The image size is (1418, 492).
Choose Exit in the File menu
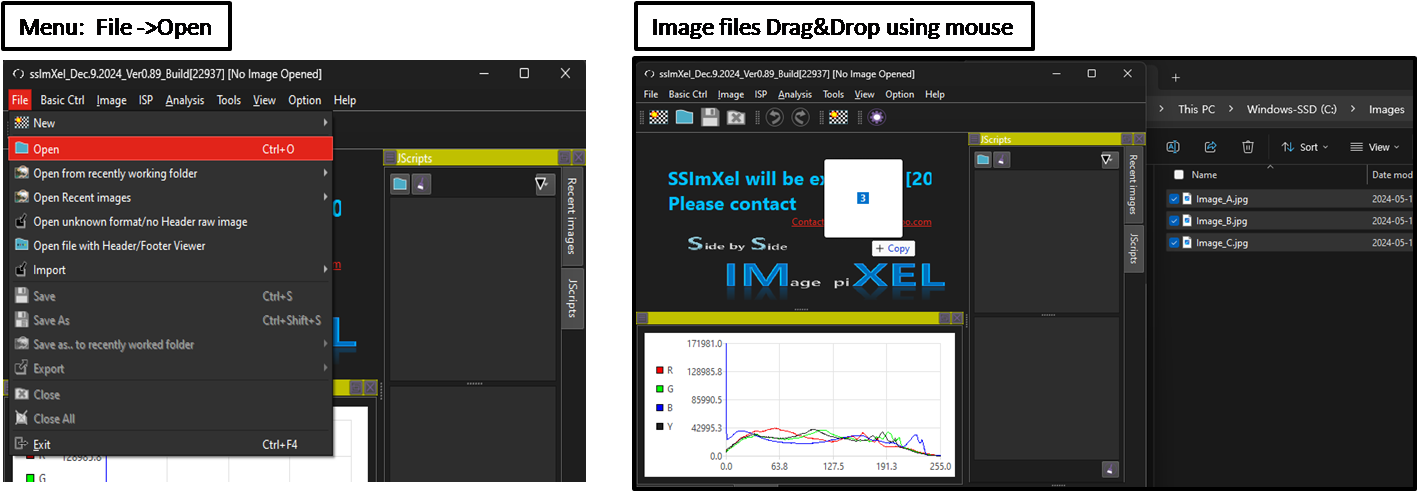(x=170, y=444)
